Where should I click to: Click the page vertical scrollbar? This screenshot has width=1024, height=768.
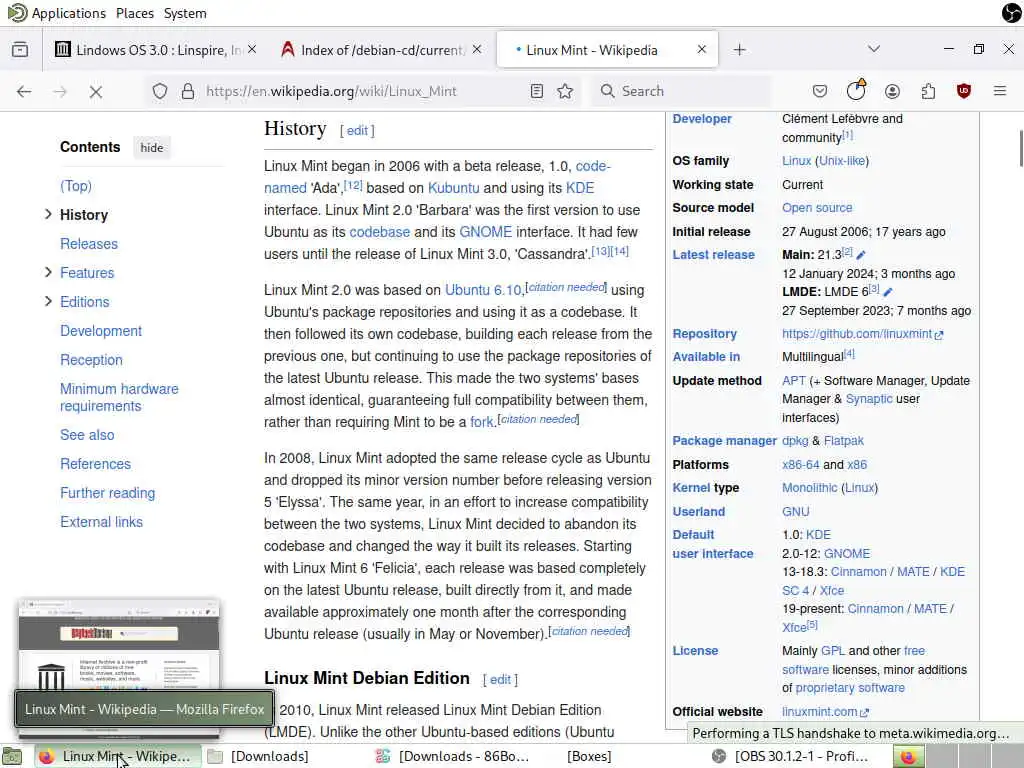(x=1019, y=149)
